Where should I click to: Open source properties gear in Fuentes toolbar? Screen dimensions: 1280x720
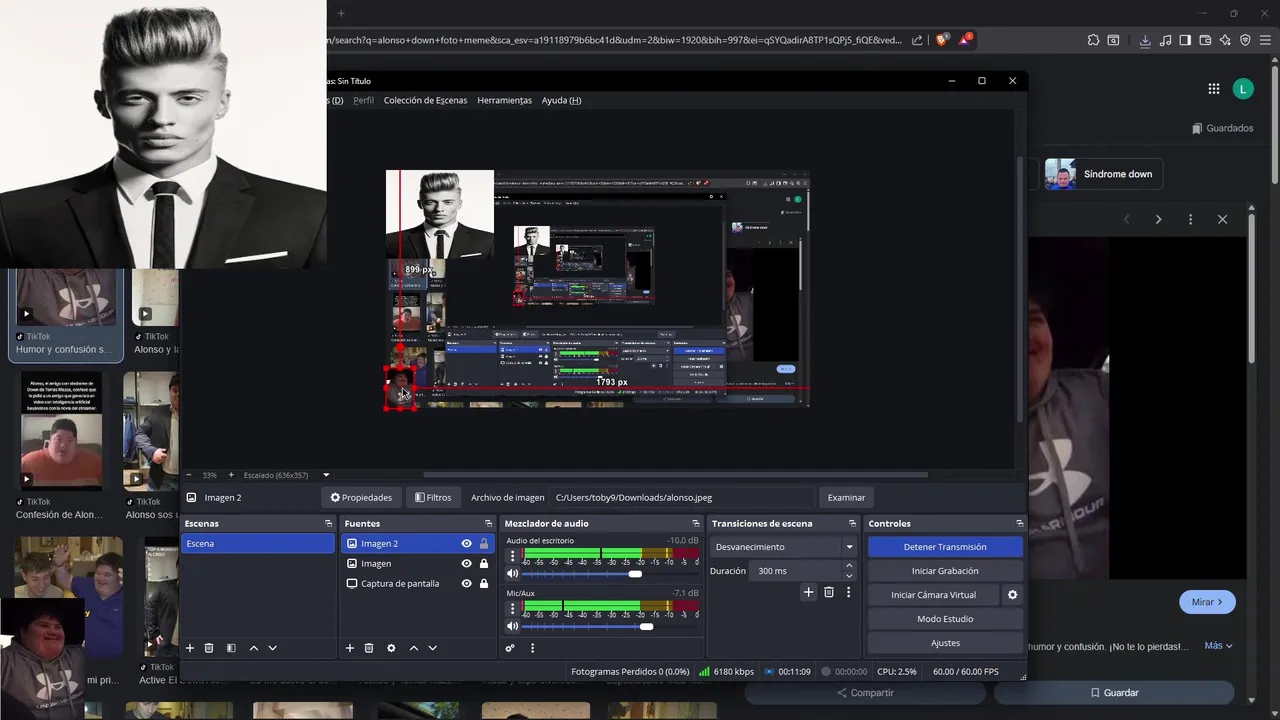pos(391,648)
